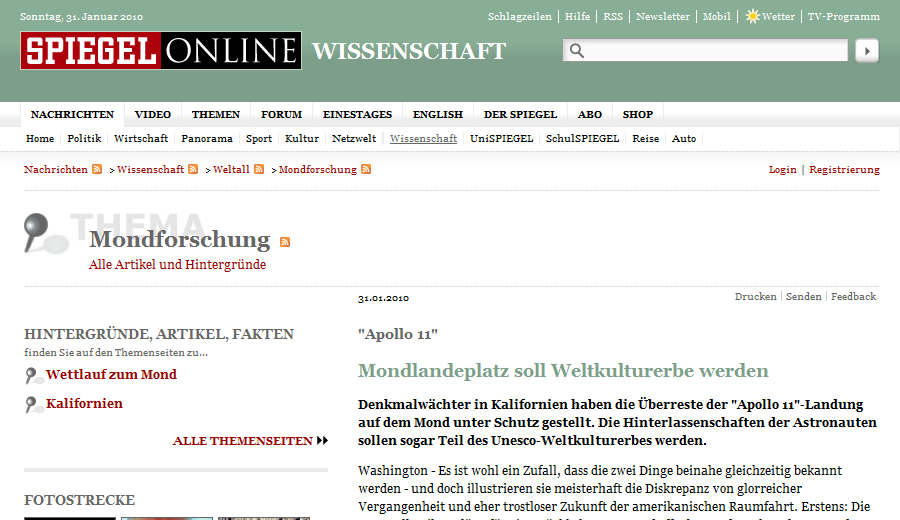
Task: Click the RSS icon next to Wissenschaft breadcrumb
Action: 193,169
